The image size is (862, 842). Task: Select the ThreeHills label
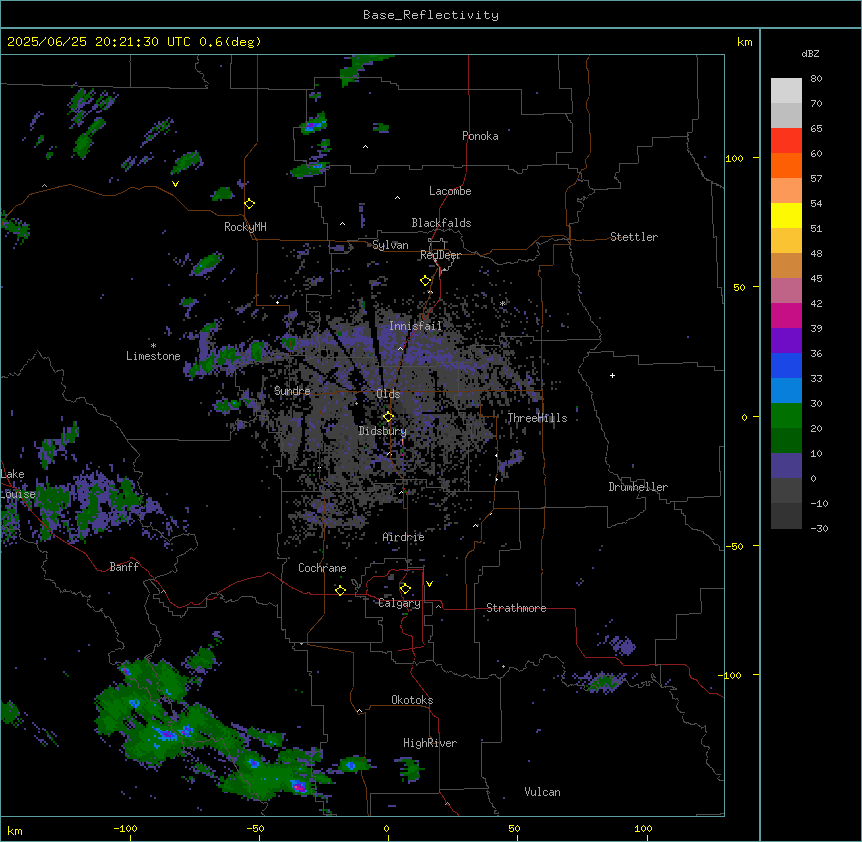pos(537,418)
